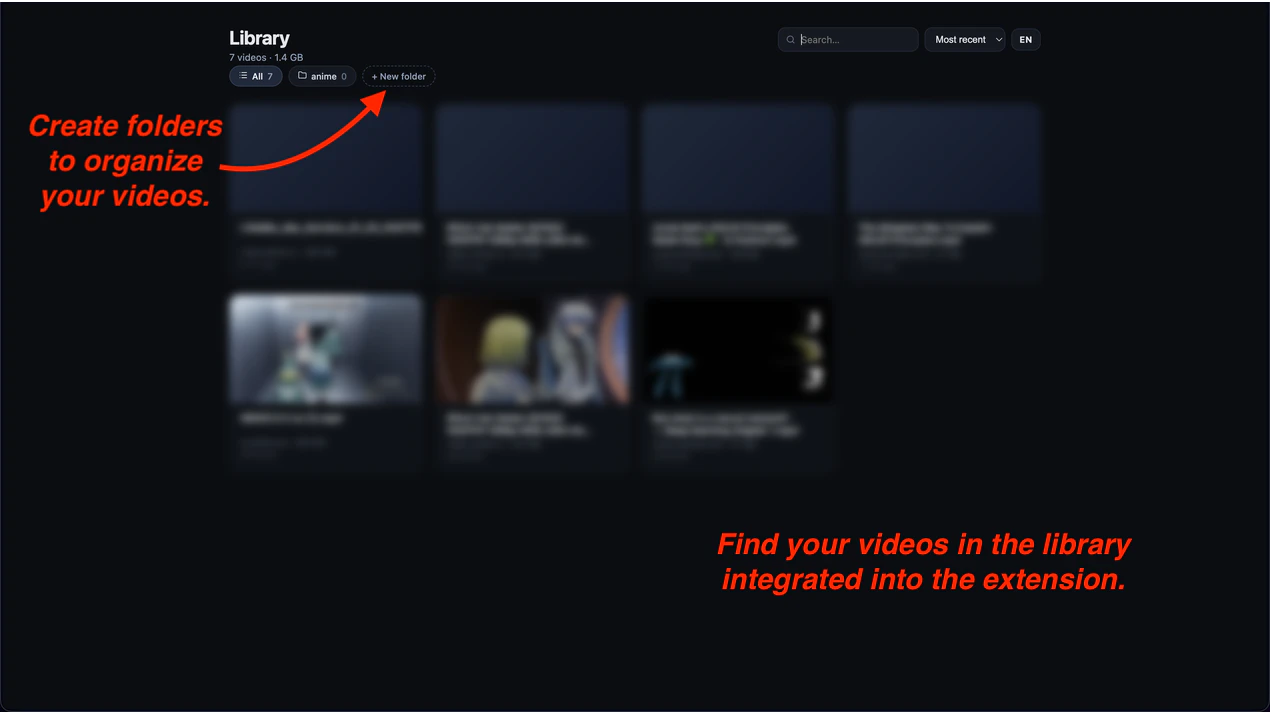Click the magnifier icon in search box
This screenshot has height=714, width=1270.
(x=791, y=40)
